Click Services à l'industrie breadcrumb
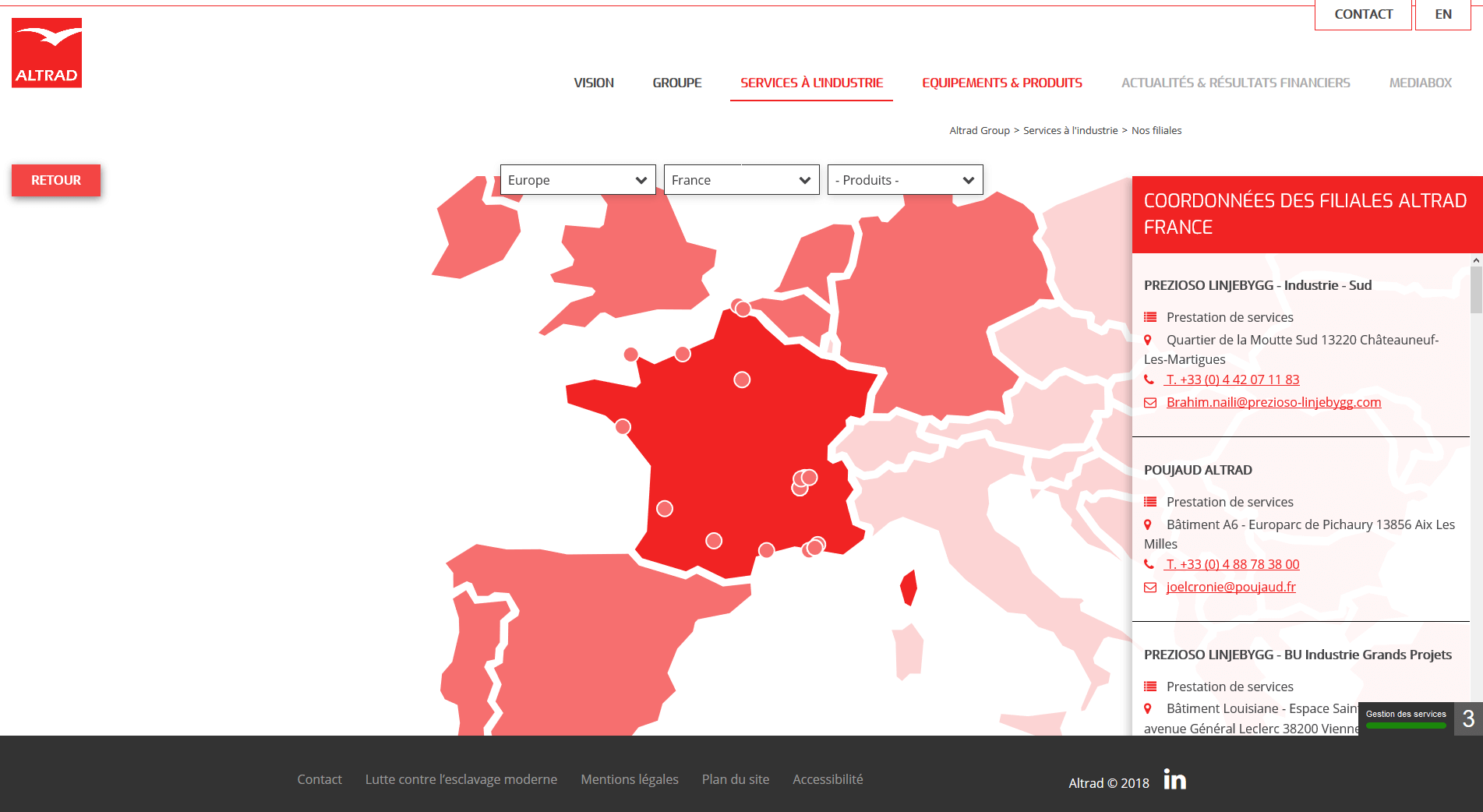The height and width of the screenshot is (812, 1483). [1071, 130]
